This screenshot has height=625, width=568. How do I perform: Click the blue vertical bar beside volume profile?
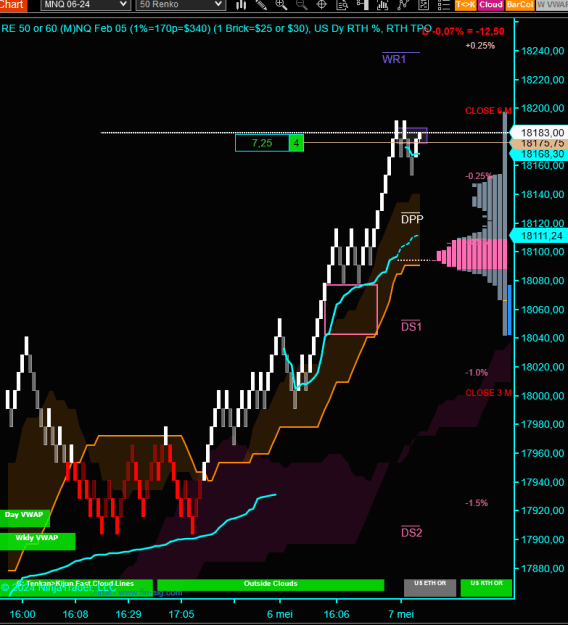(510, 309)
